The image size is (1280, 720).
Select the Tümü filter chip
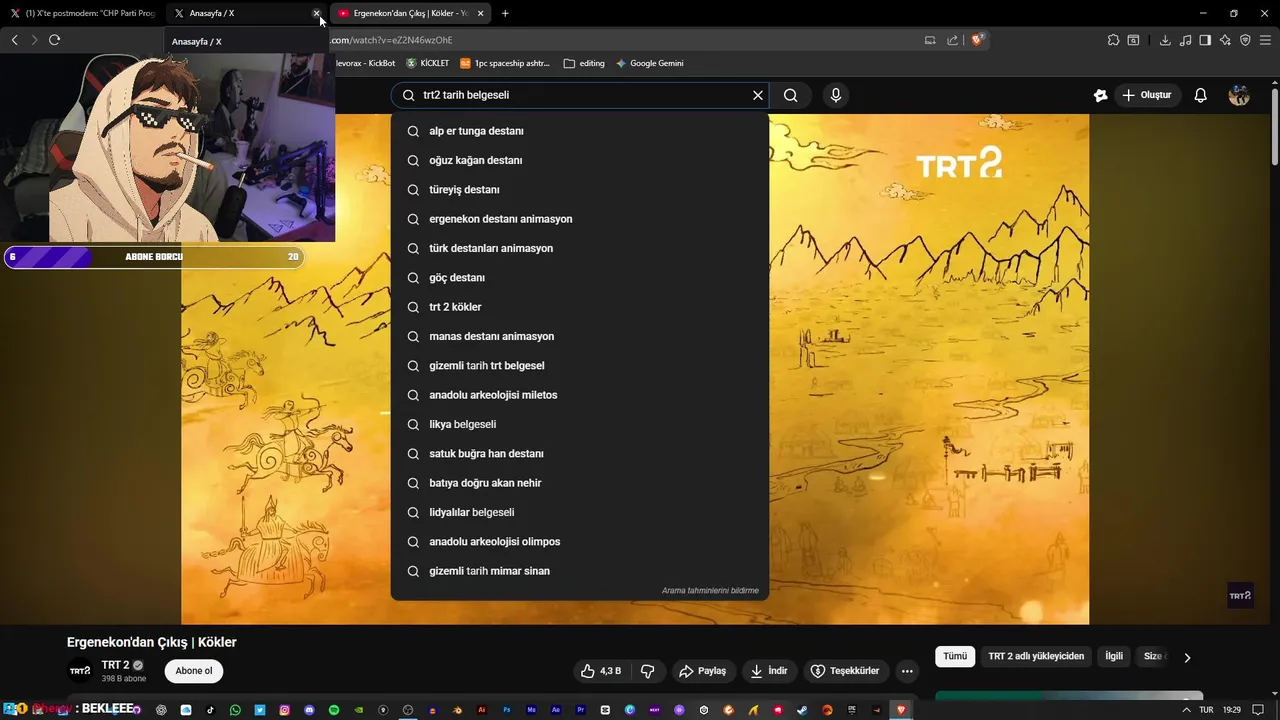click(955, 656)
